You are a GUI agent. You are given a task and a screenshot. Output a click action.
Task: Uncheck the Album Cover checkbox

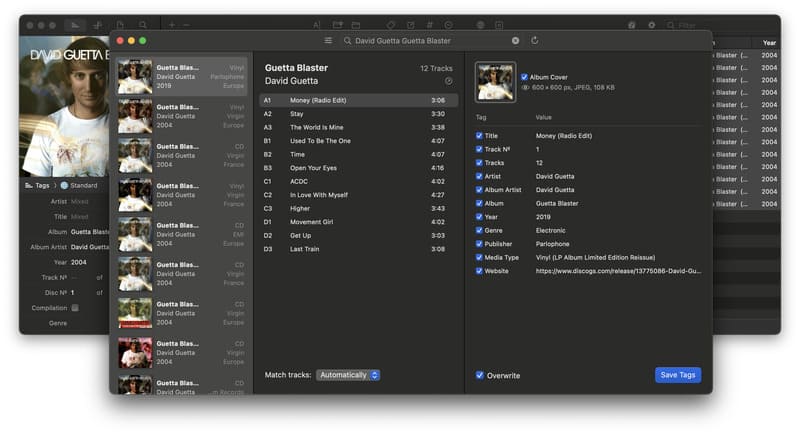(x=524, y=77)
